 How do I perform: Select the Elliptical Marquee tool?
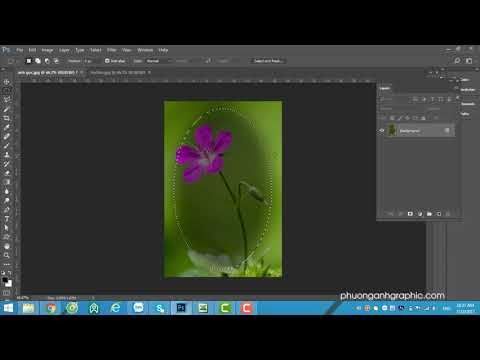pos(7,91)
